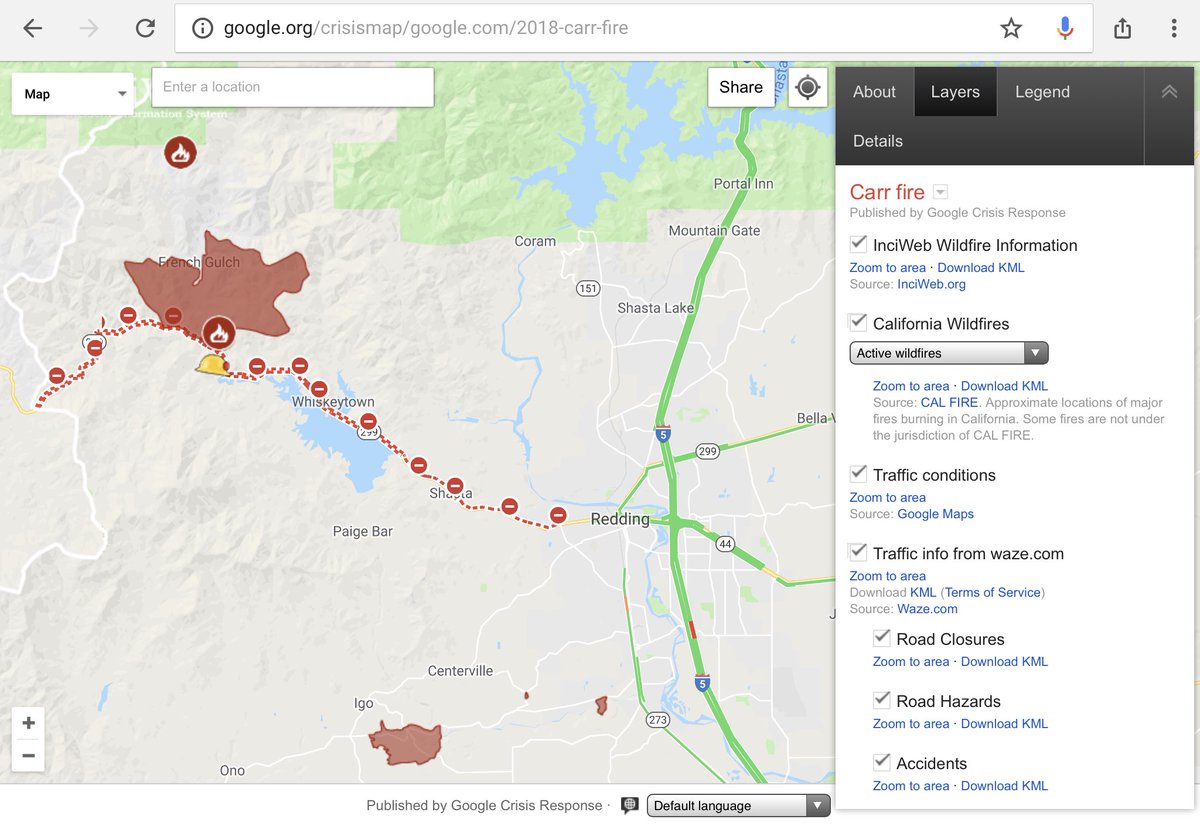Collapse the side panel with double chevron

coord(1169,91)
